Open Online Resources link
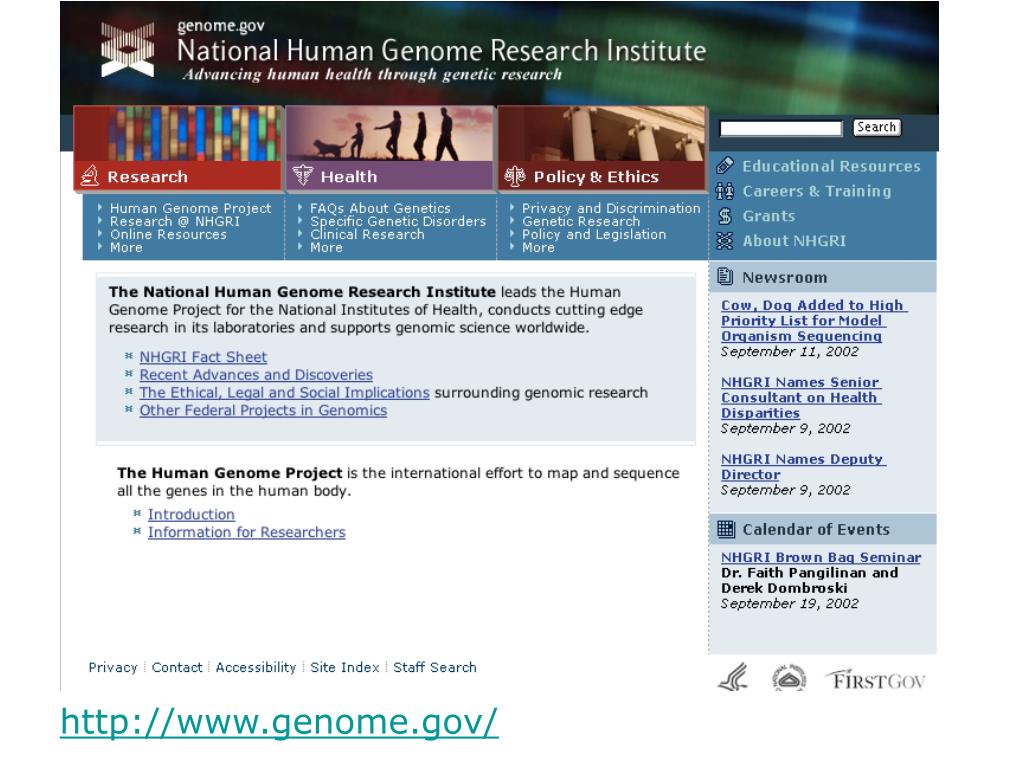The height and width of the screenshot is (768, 1024). click(168, 234)
